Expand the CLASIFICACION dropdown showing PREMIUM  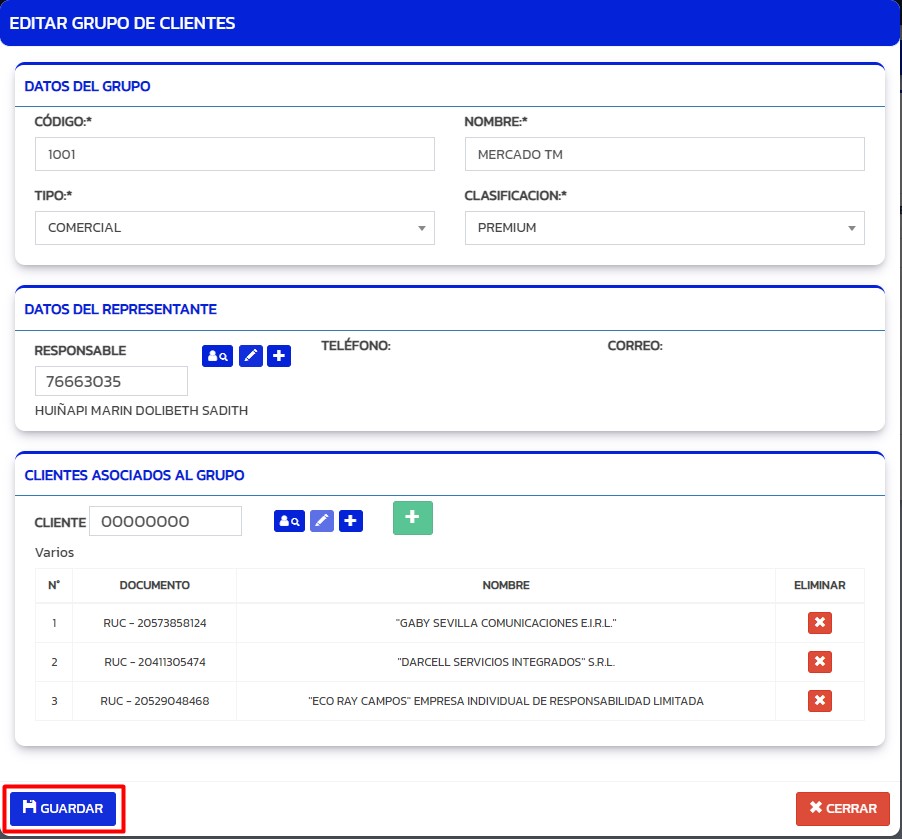pos(664,228)
